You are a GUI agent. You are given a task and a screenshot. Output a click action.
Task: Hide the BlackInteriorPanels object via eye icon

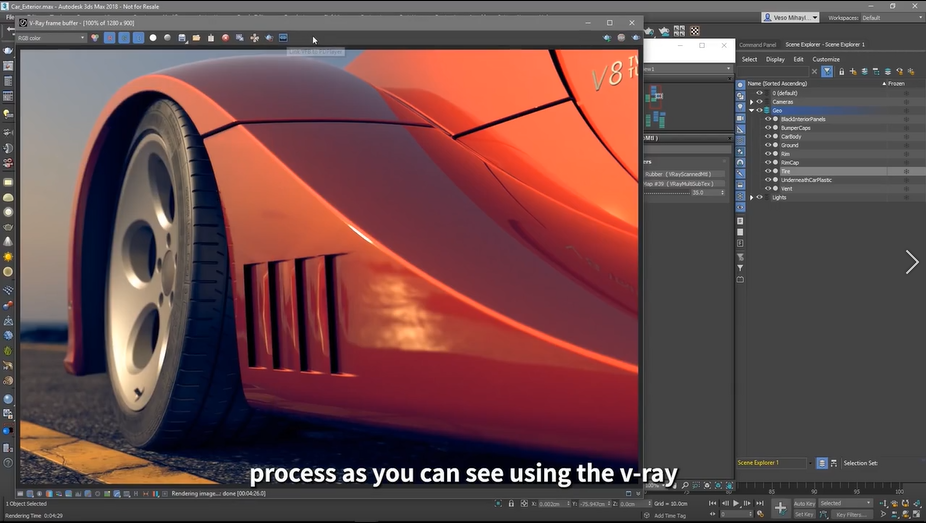click(x=768, y=119)
